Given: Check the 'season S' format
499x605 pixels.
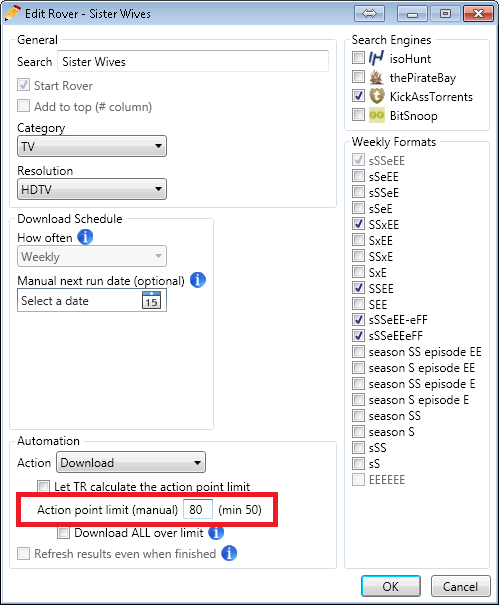Looking at the screenshot, I should pyautogui.click(x=358, y=431).
